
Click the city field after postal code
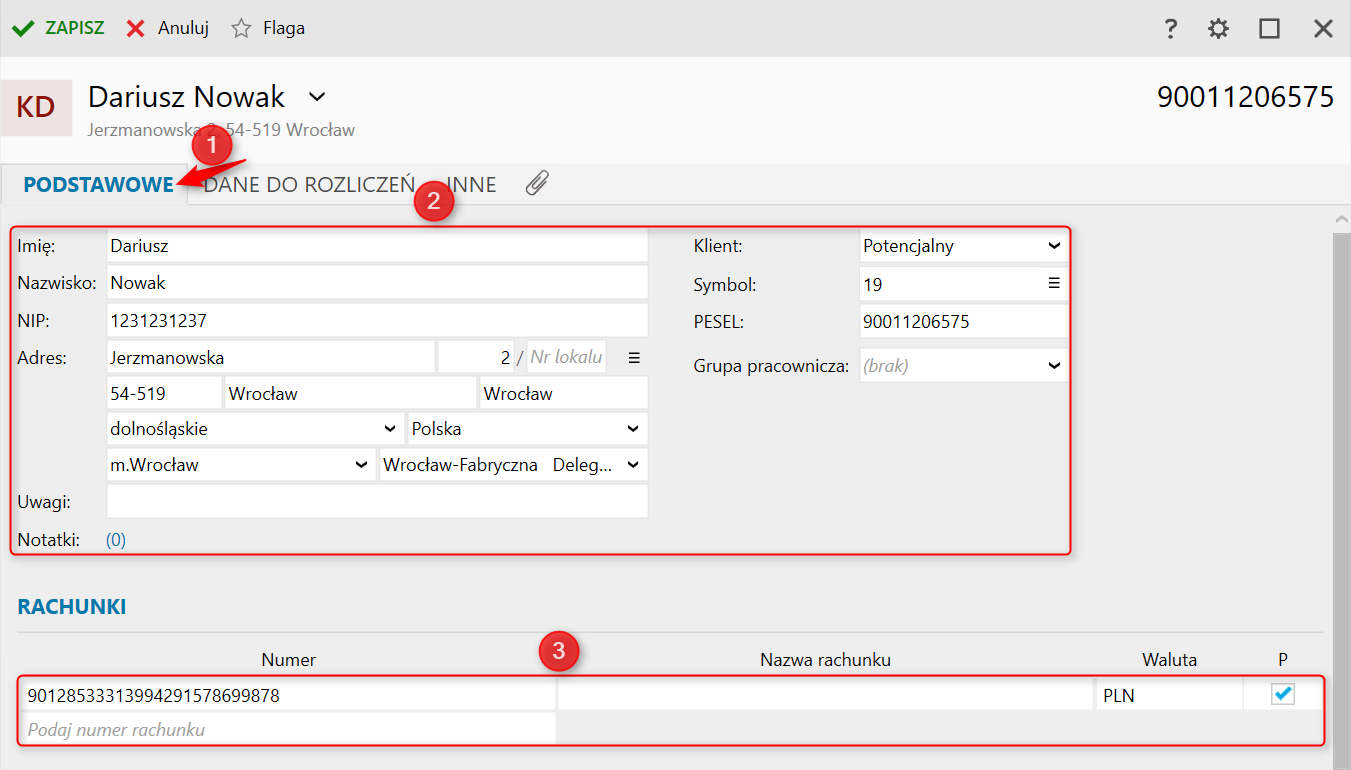[351, 393]
